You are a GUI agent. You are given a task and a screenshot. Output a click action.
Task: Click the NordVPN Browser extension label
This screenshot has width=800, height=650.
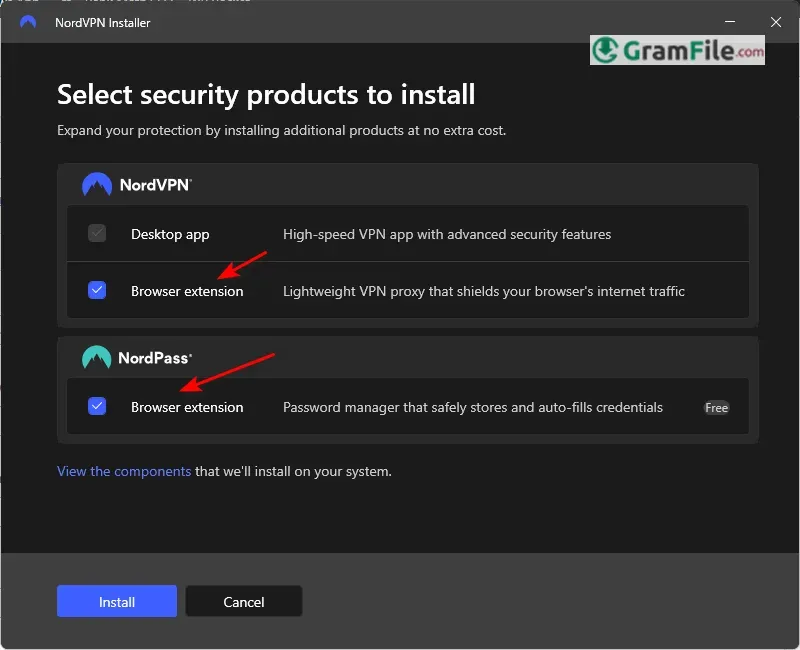pos(187,291)
